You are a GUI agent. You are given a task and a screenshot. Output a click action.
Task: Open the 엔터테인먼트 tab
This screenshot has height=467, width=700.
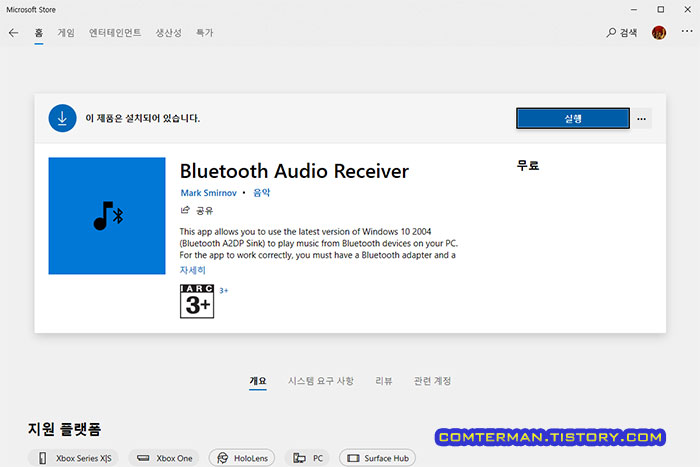115,33
